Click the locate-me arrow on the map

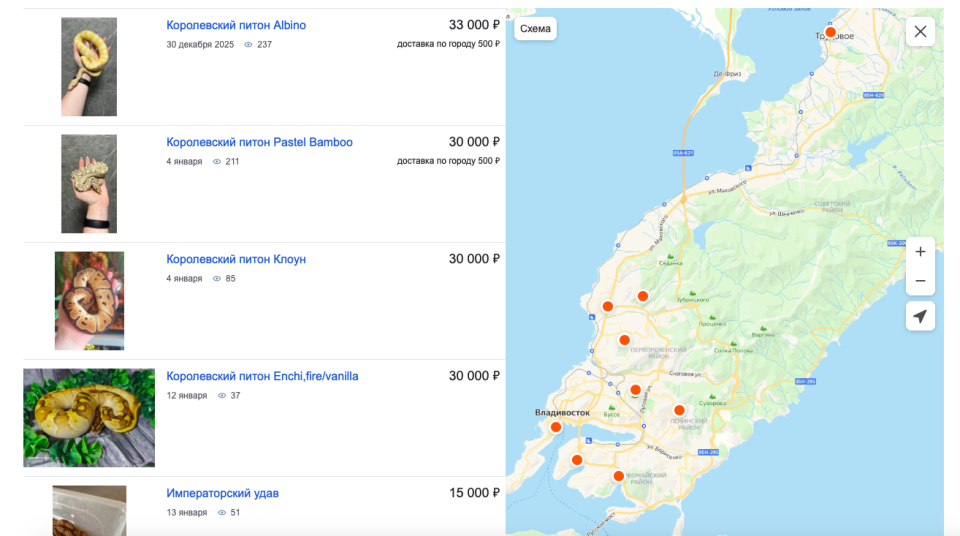[x=920, y=317]
